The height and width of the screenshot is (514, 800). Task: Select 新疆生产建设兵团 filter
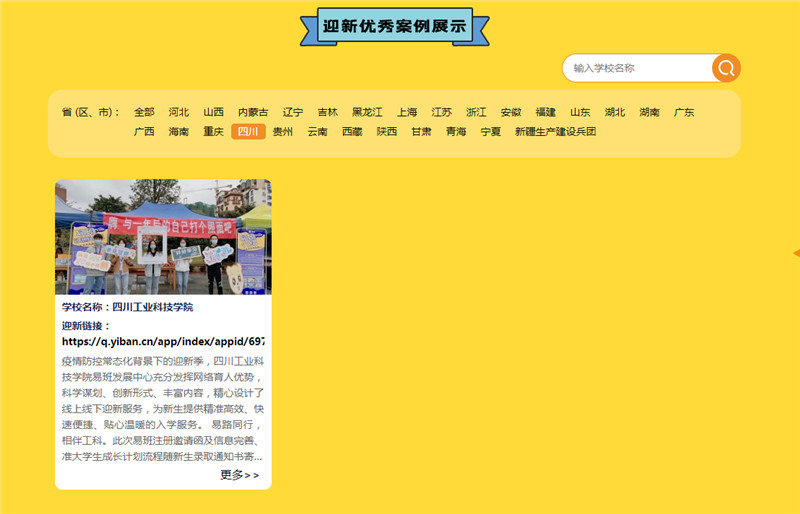(555, 132)
